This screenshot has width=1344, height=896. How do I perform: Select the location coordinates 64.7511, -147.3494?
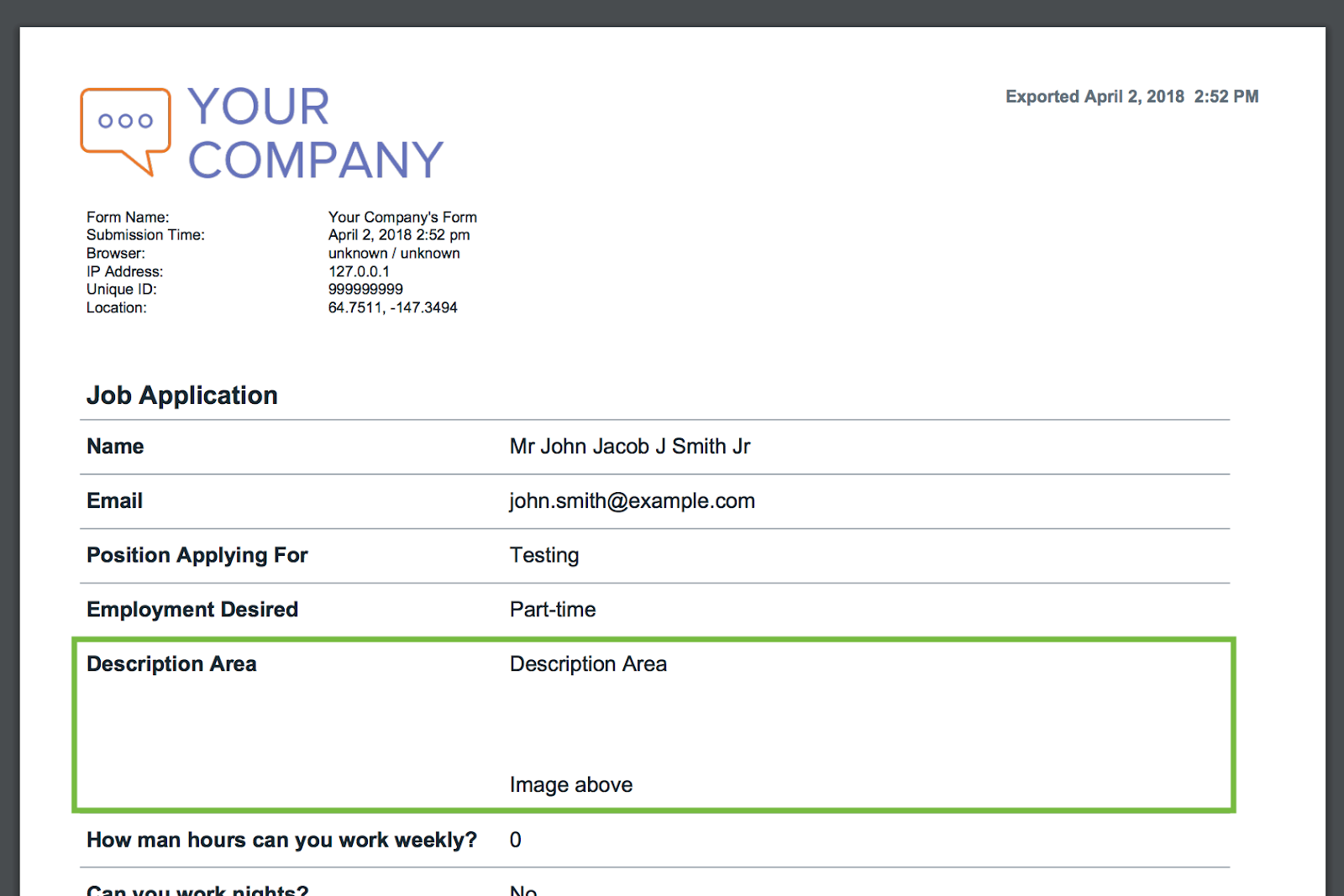click(x=392, y=307)
